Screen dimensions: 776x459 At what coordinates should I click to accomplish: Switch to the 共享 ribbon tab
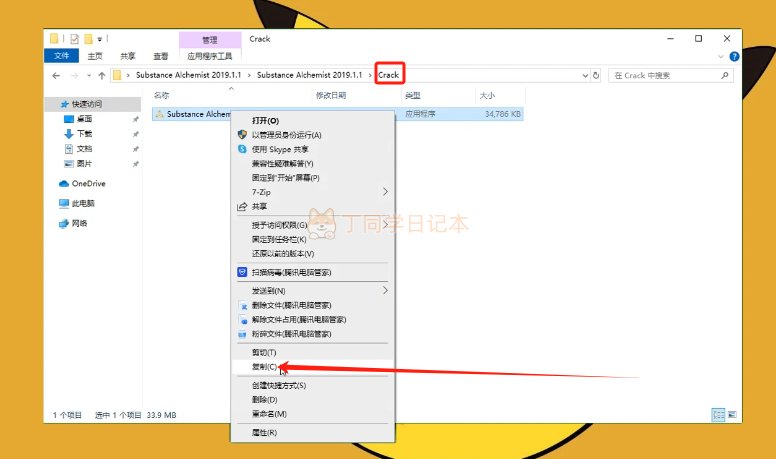[128, 56]
